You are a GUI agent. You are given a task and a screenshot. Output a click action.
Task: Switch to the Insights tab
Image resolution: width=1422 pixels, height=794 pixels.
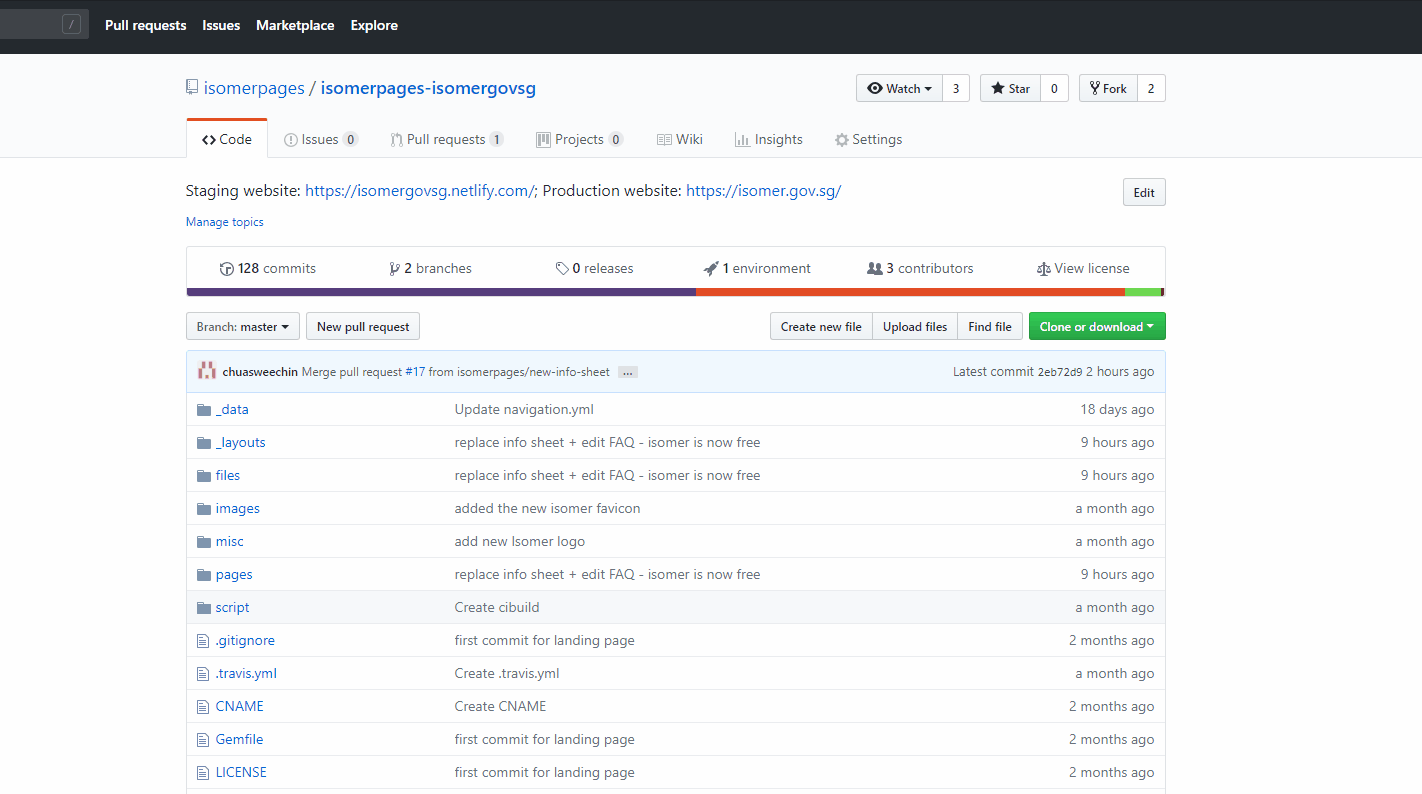click(768, 140)
